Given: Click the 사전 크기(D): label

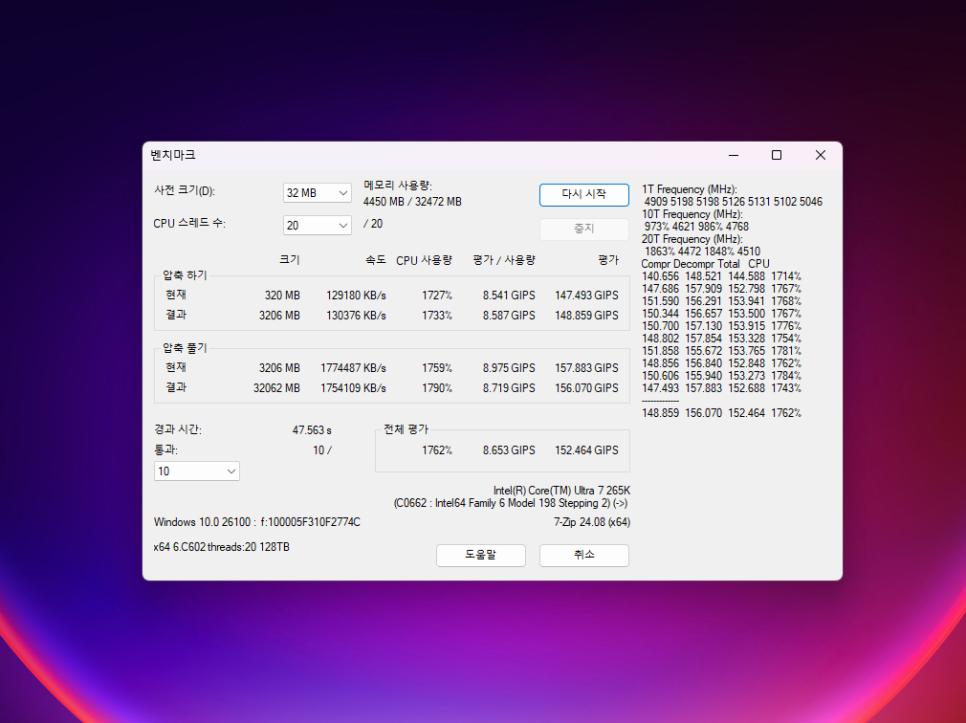Looking at the screenshot, I should click(184, 191).
